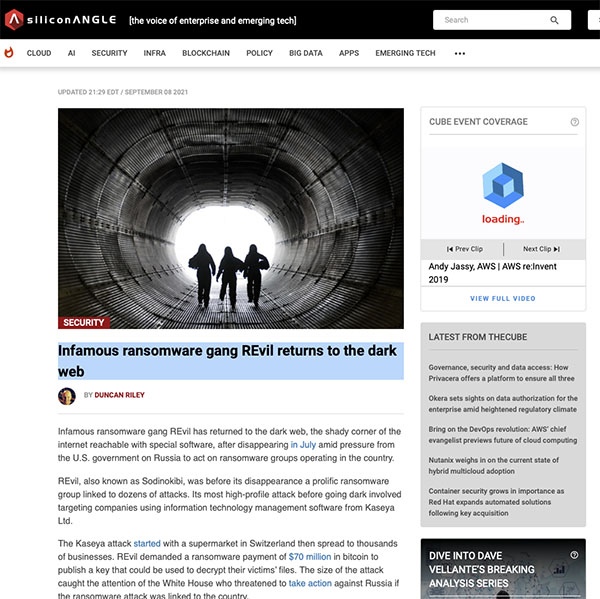Follow the 'take action' link
Viewport: 600px width, 599px height.
310,583
